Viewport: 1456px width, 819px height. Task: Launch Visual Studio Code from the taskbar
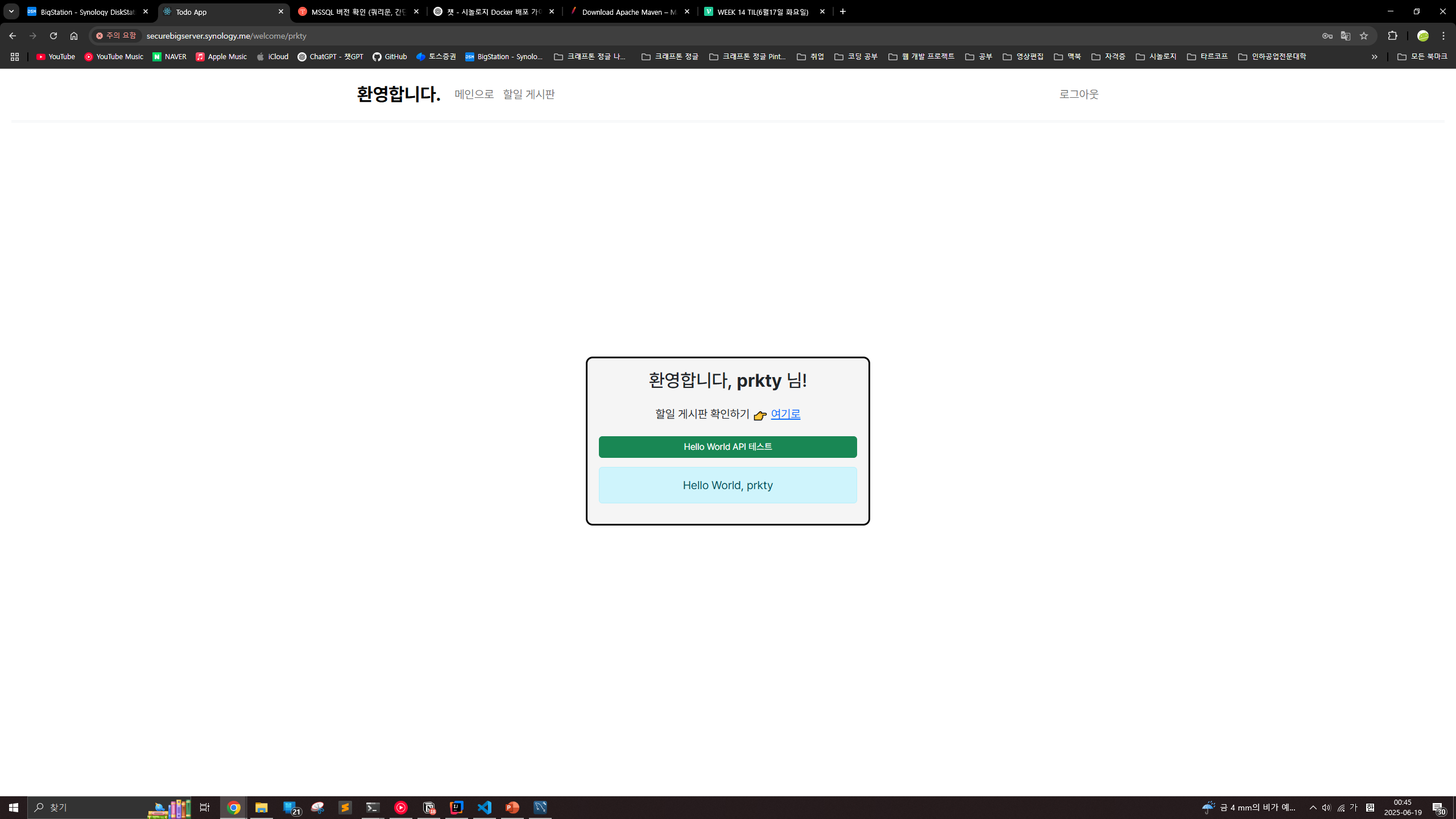pos(485,808)
